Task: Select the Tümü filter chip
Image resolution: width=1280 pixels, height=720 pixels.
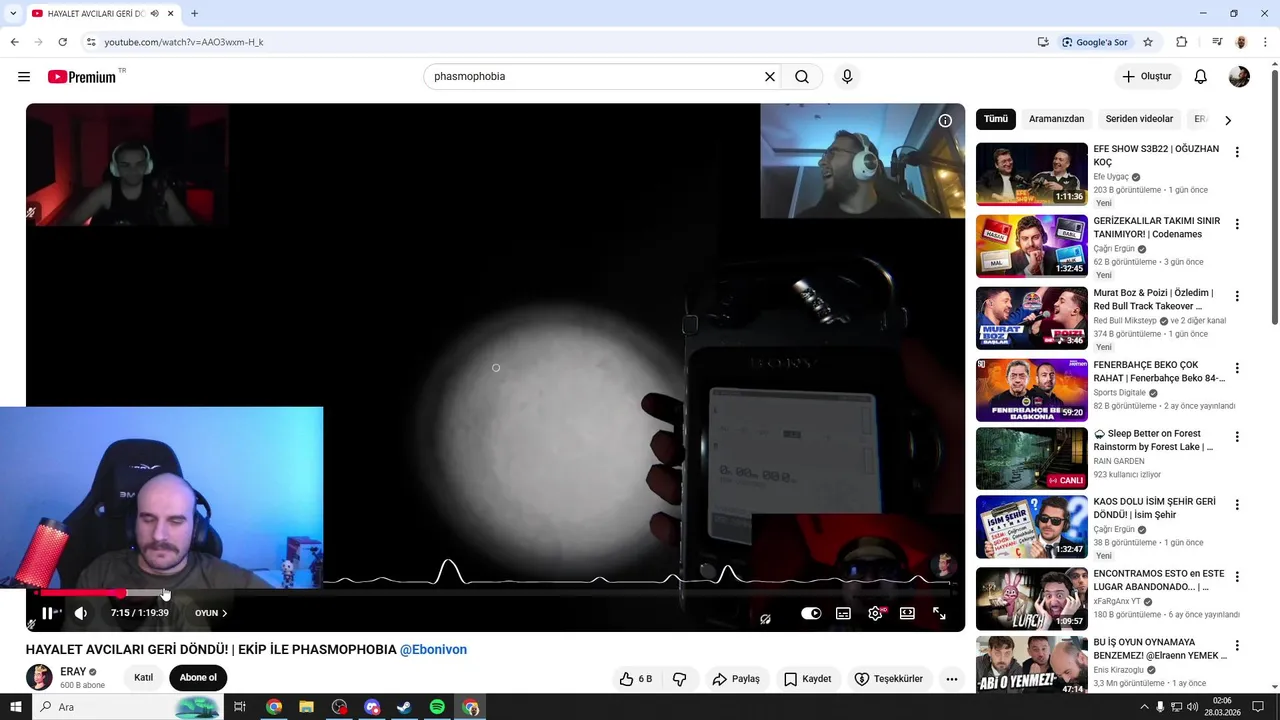Action: pyautogui.click(x=996, y=119)
